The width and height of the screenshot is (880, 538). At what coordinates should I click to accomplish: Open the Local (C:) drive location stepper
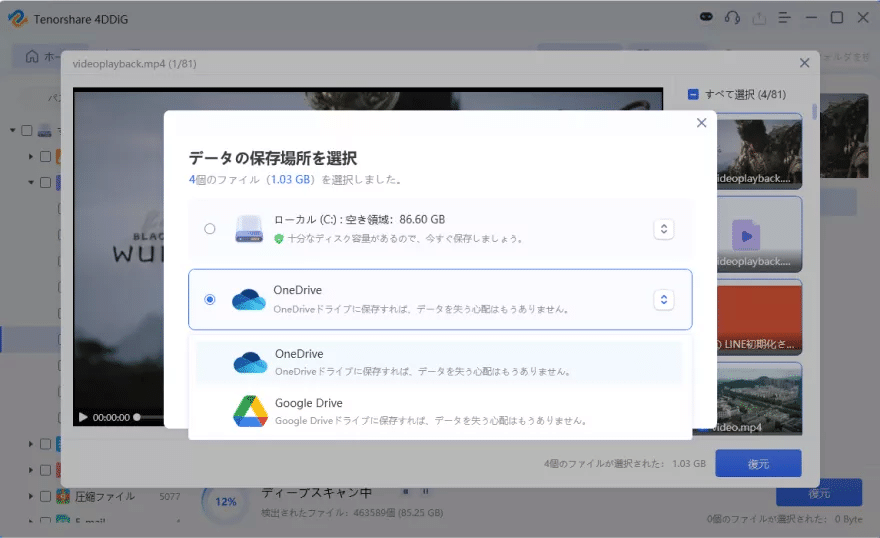click(x=663, y=229)
